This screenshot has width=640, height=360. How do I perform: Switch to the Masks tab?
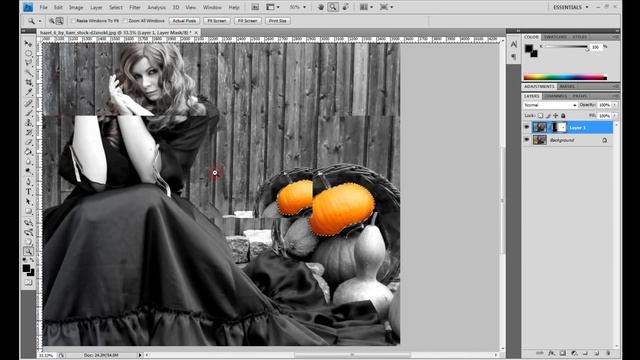[x=567, y=87]
